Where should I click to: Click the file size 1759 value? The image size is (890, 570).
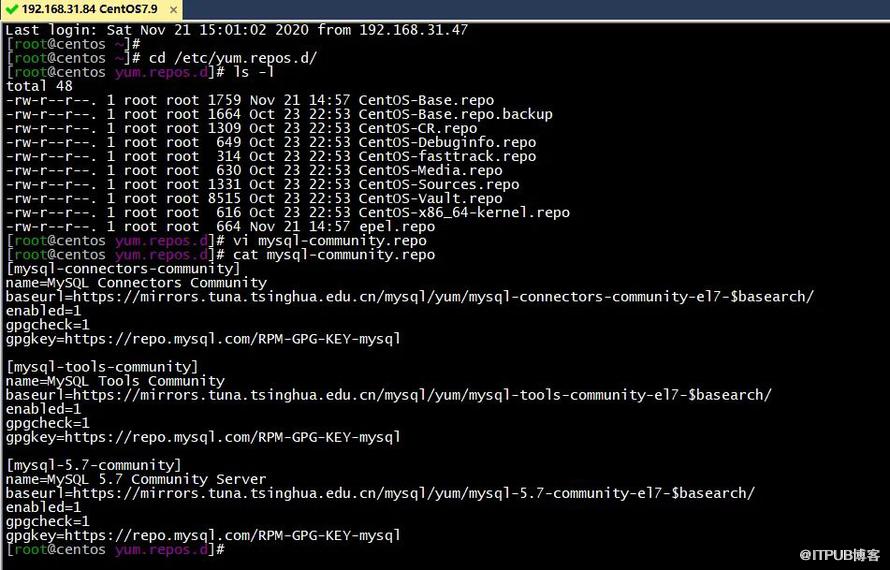[224, 100]
